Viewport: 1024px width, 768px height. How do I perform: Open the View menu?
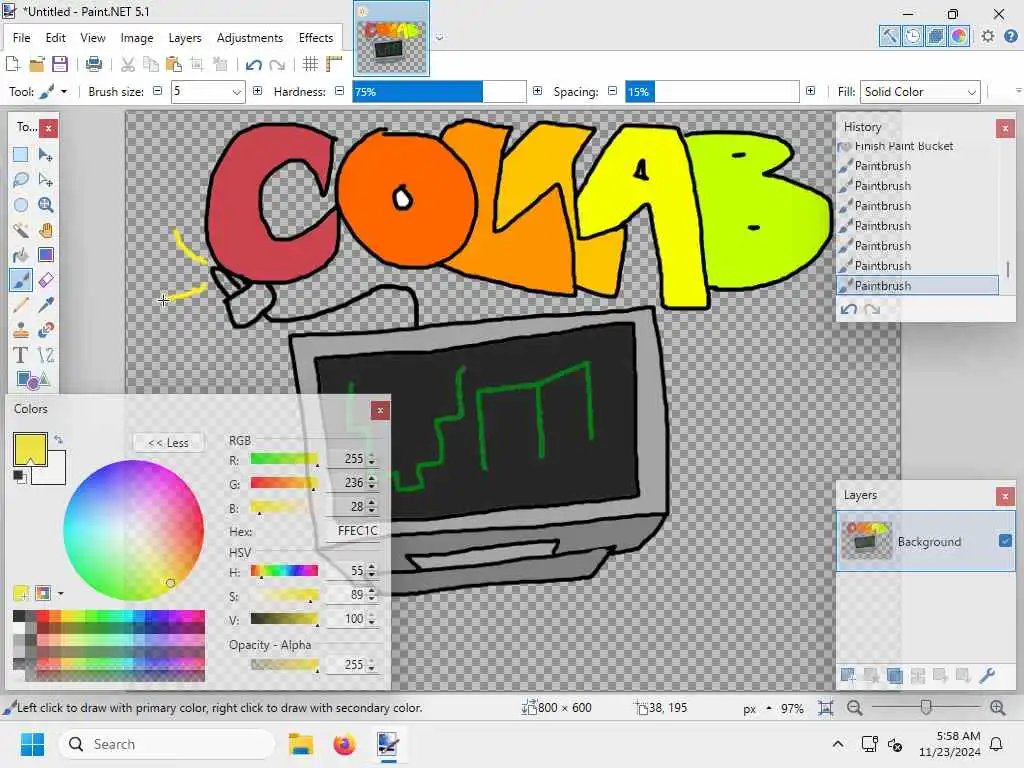pyautogui.click(x=93, y=38)
